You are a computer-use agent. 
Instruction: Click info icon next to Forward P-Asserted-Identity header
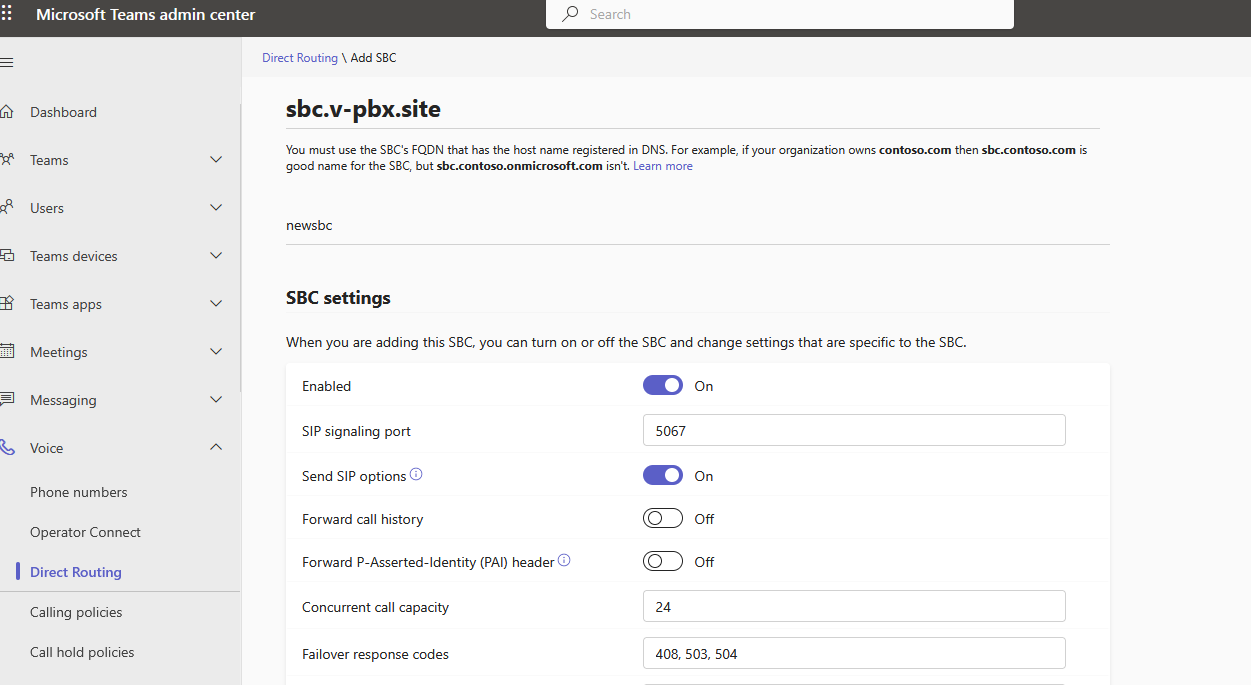(564, 561)
